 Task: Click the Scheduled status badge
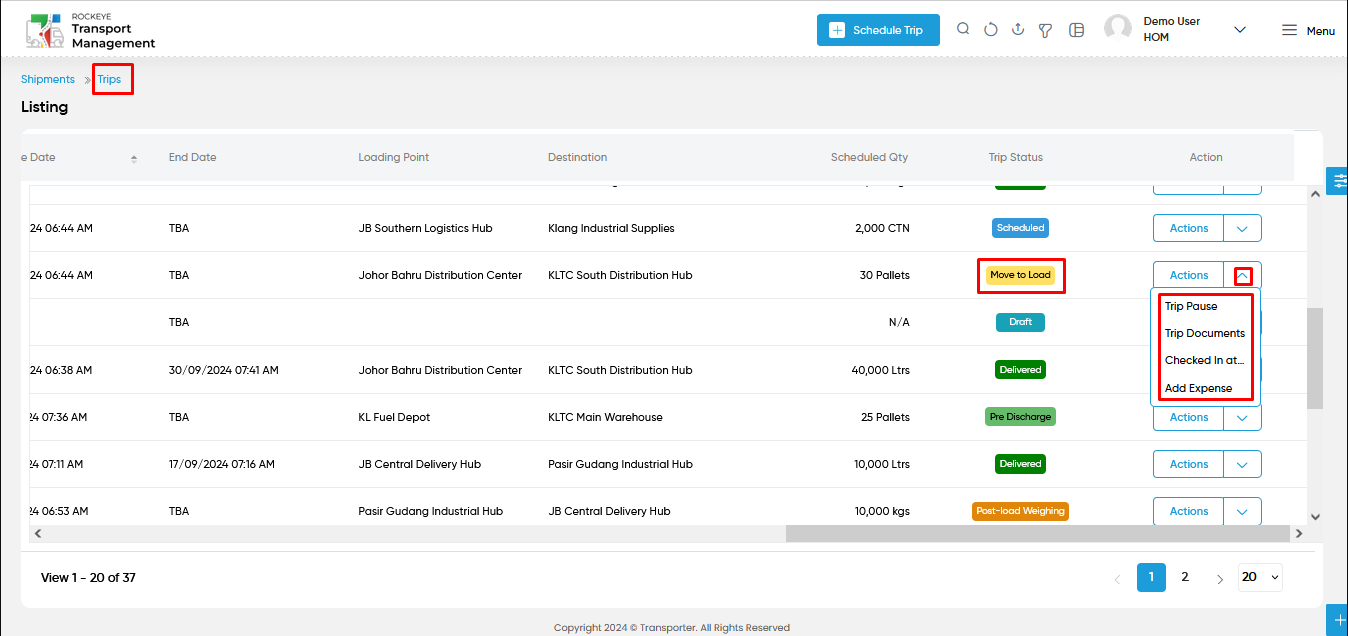click(x=1020, y=228)
